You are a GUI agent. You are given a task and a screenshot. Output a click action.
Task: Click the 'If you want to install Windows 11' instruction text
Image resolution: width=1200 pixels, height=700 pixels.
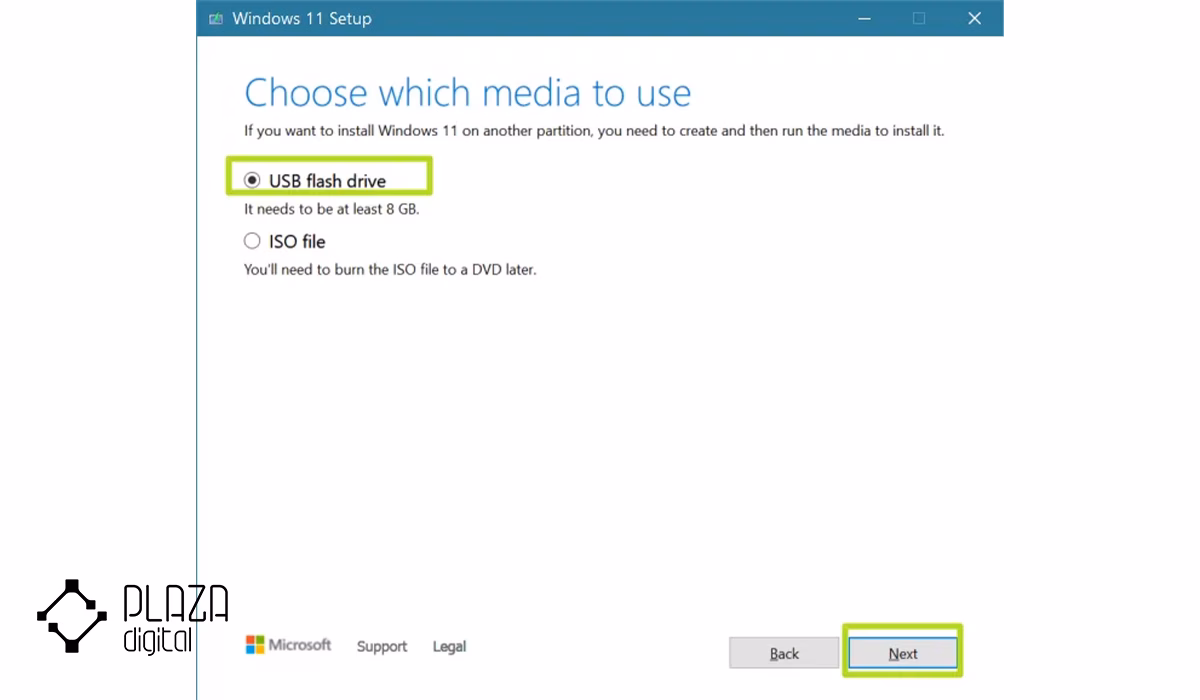(594, 131)
